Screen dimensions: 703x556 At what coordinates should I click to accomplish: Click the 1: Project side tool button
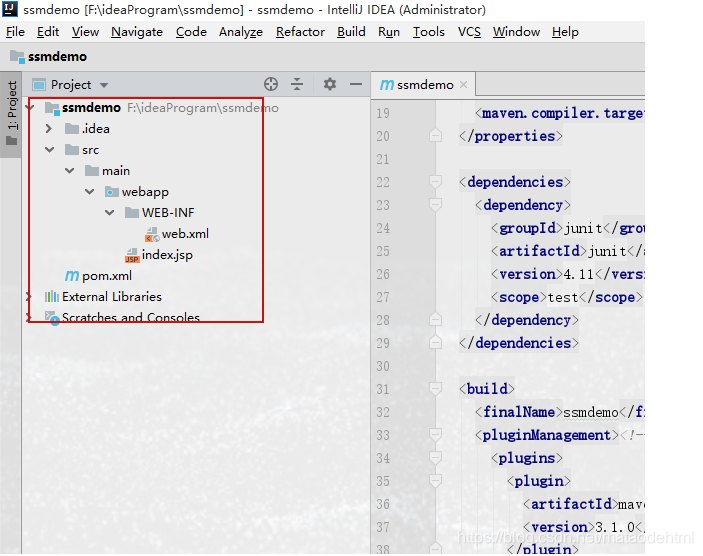12,113
